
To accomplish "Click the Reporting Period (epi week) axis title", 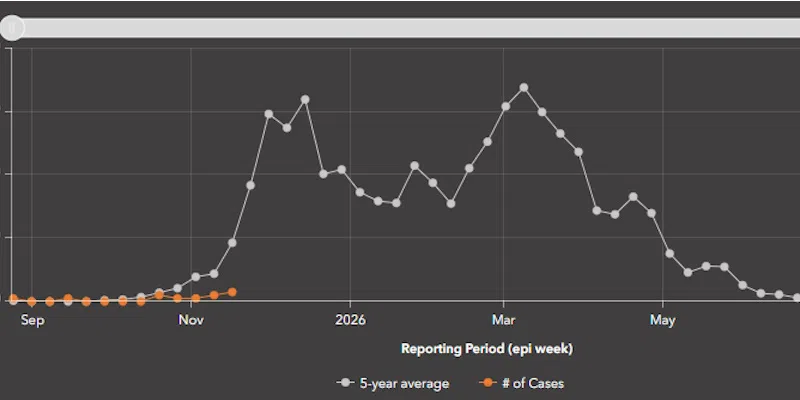I will (x=486, y=349).
